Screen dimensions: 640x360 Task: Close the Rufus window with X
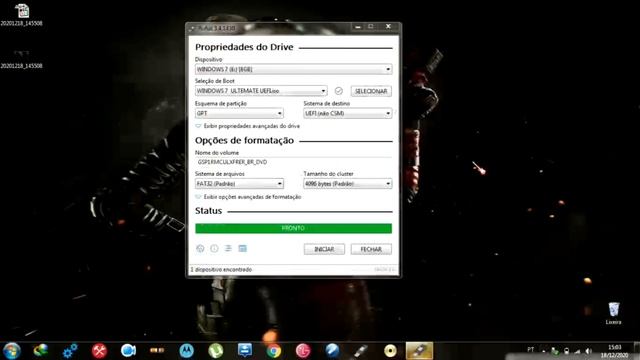(x=388, y=27)
